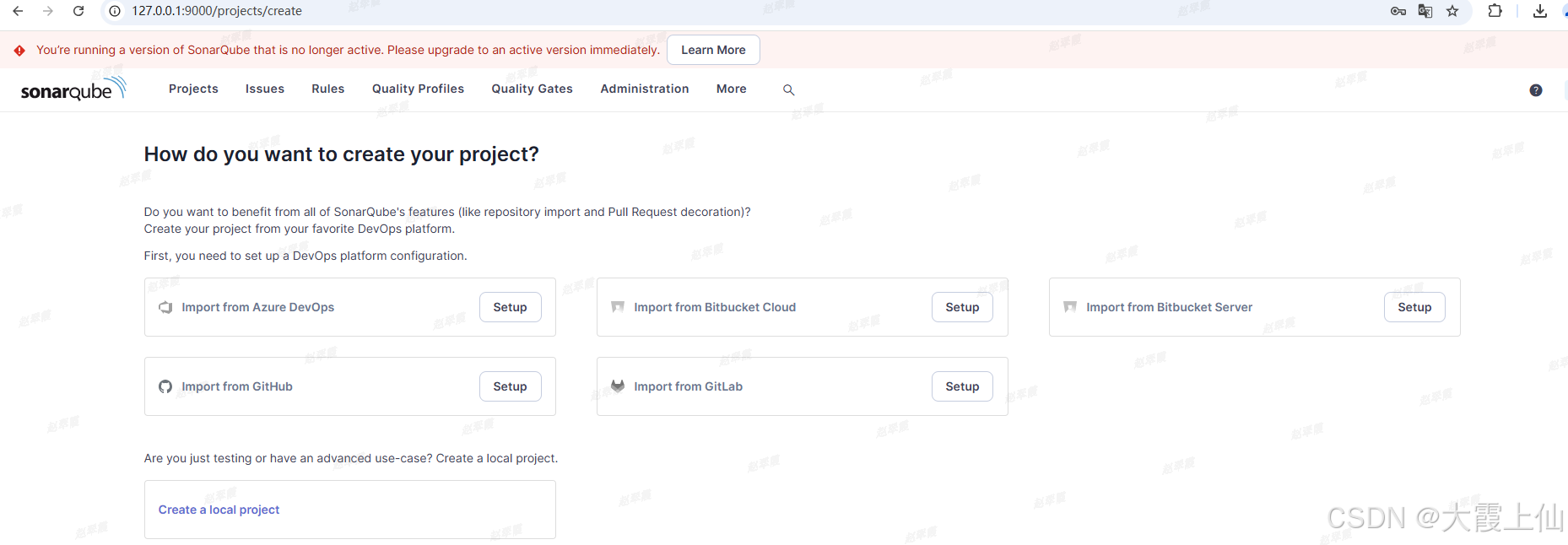Open the search magnifier in navbar

[788, 89]
